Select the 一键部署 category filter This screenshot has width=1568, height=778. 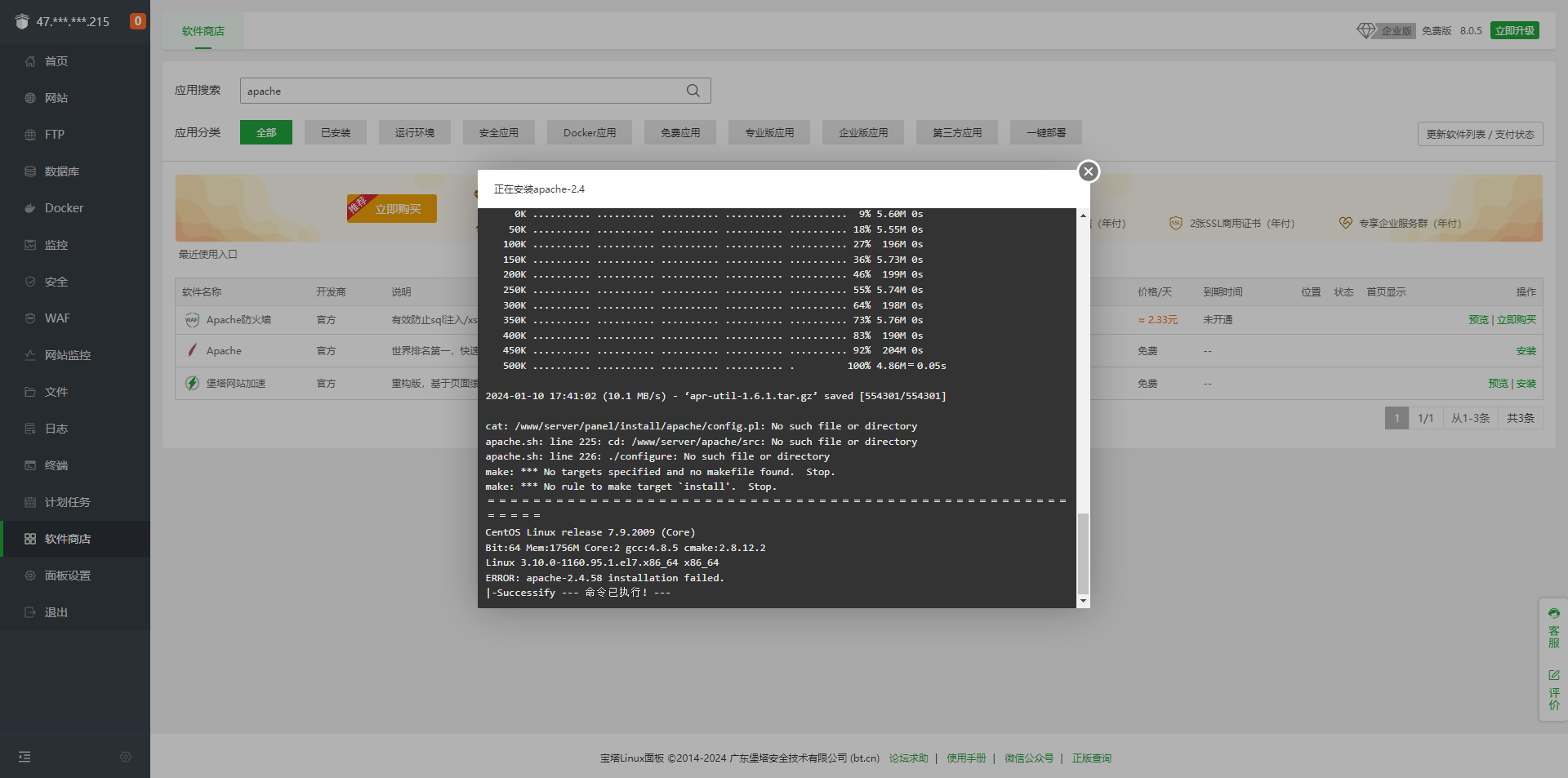(1046, 132)
